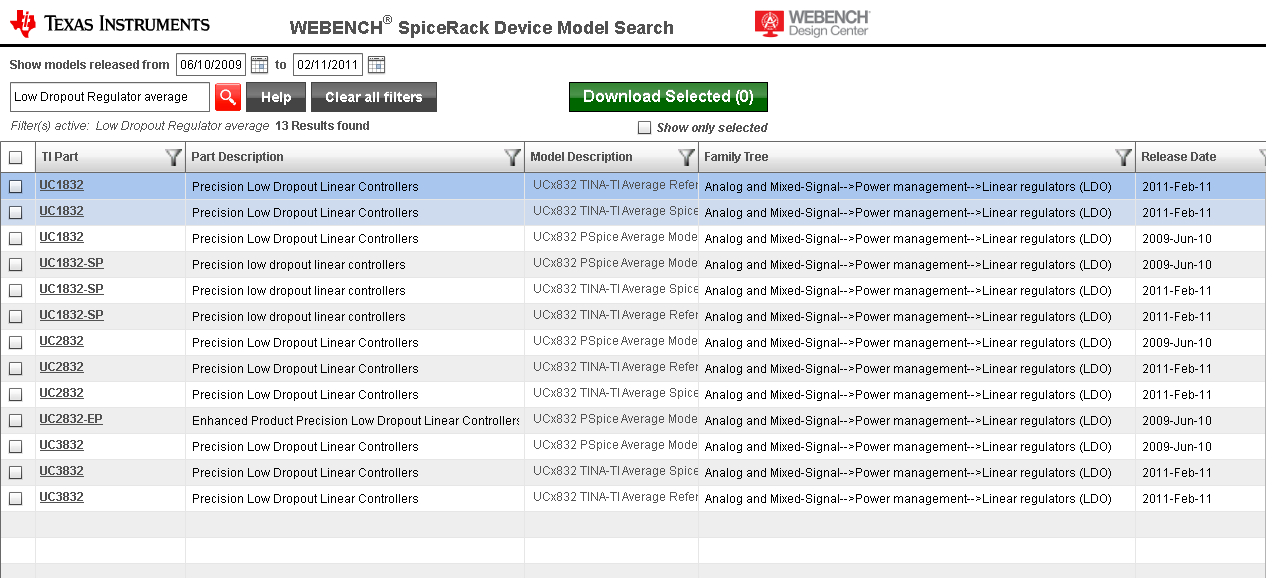Screen dimensions: 1266x578
Task: Open the UC3832 part link in last row
Action: click(61, 497)
